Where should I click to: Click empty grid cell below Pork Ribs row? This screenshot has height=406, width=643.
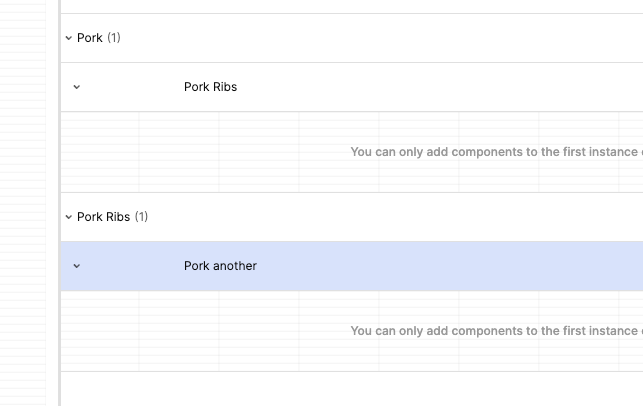pos(180,152)
